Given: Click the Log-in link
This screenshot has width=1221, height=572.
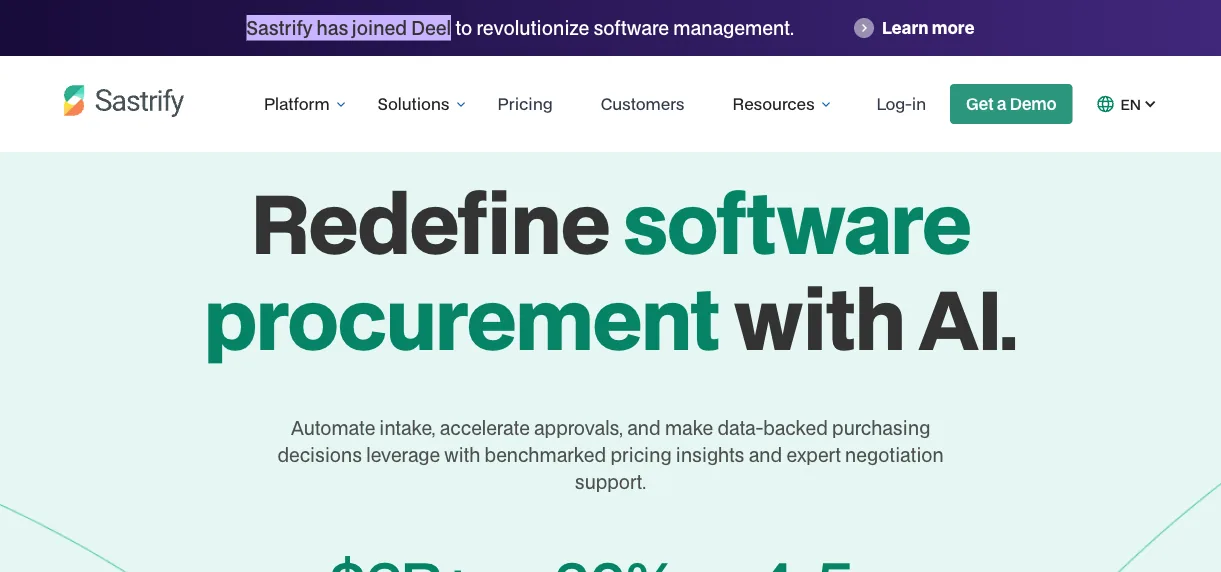Looking at the screenshot, I should (x=901, y=104).
